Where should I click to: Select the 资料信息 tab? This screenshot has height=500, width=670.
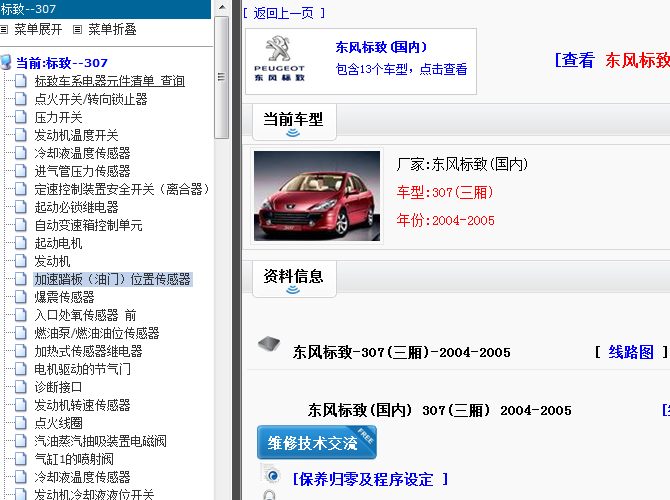[x=294, y=279]
